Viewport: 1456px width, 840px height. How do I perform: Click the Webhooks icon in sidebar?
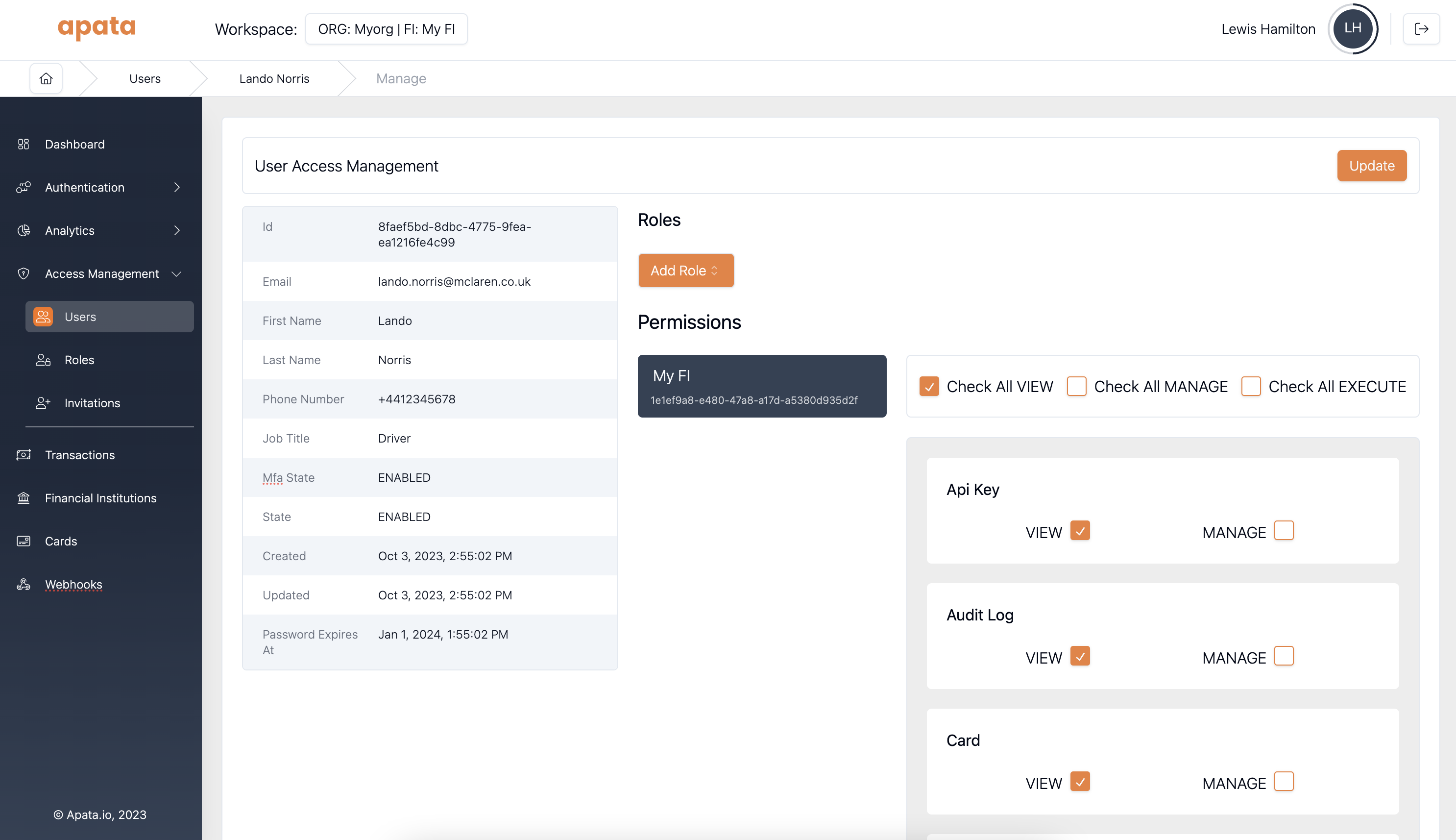click(24, 585)
